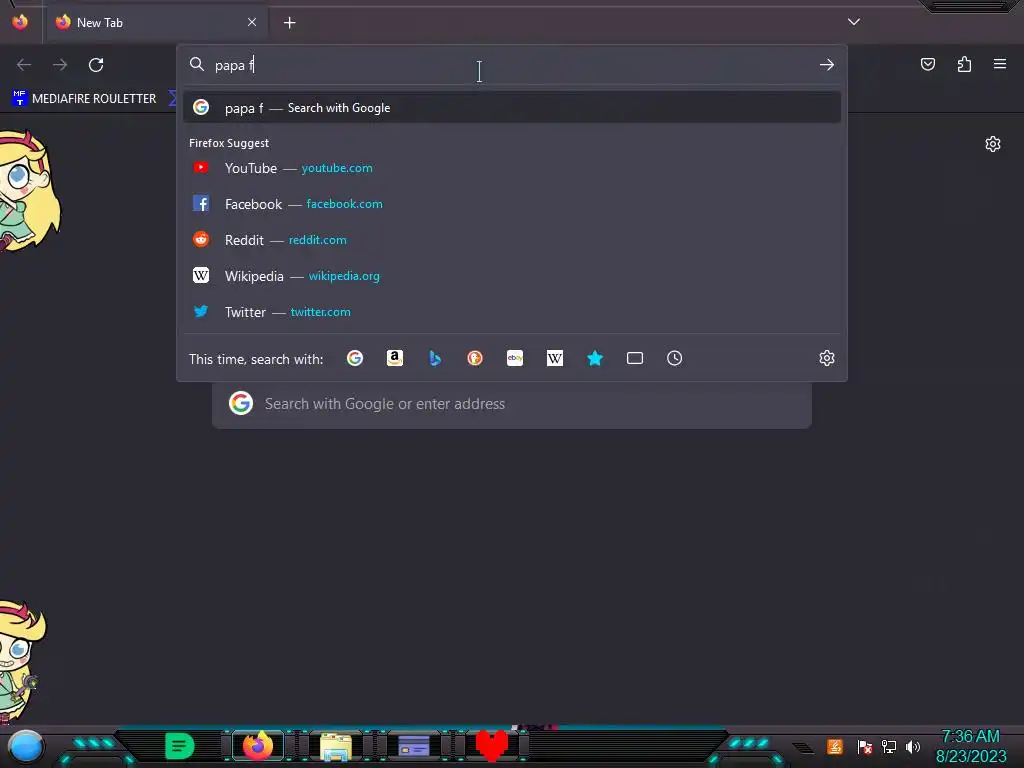The width and height of the screenshot is (1024, 768).
Task: Open the network tray icon
Action: [889, 746]
